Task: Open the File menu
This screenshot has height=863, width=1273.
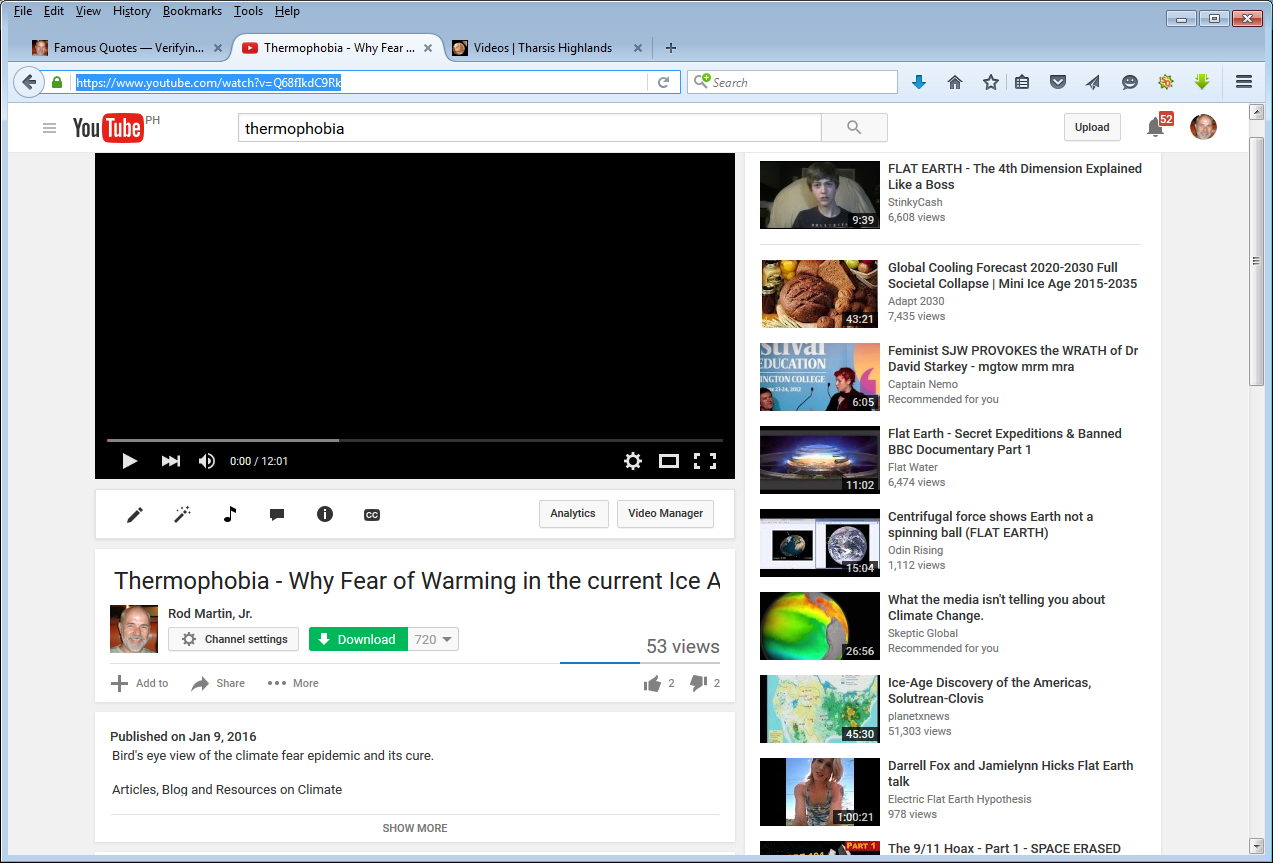Action: pos(22,11)
